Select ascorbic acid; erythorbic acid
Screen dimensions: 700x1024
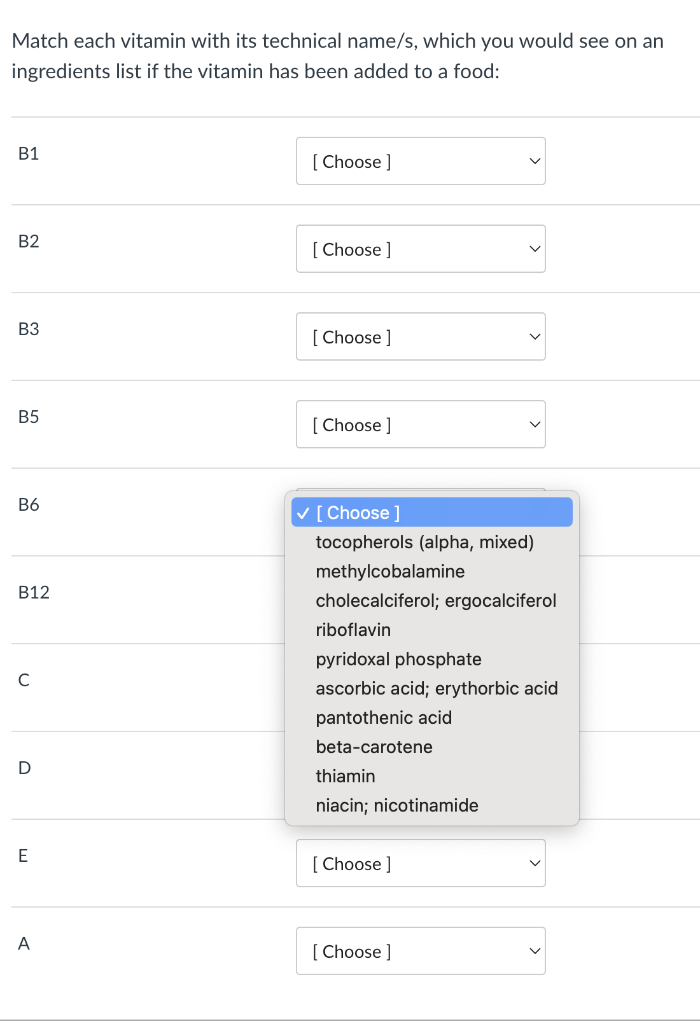(x=436, y=688)
